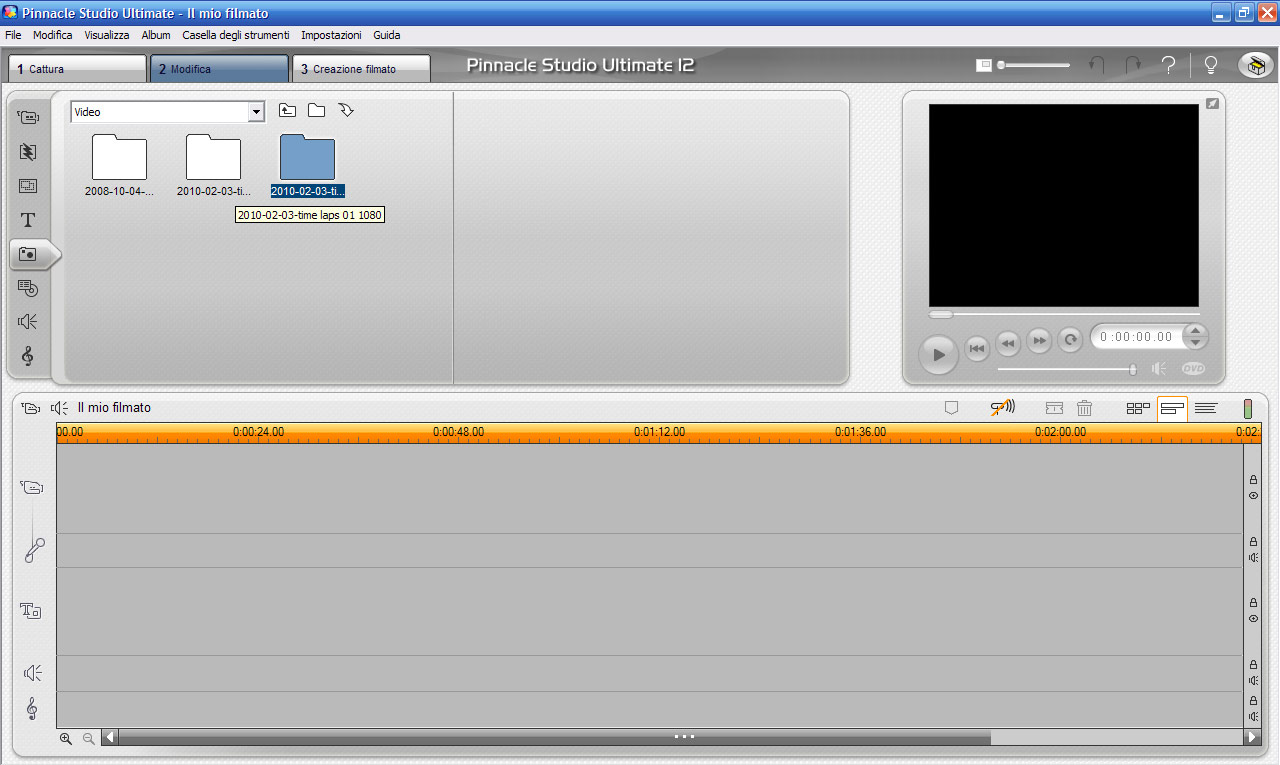Open the audio toolbox above timeline
Image resolution: width=1280 pixels, height=765 pixels.
60,408
